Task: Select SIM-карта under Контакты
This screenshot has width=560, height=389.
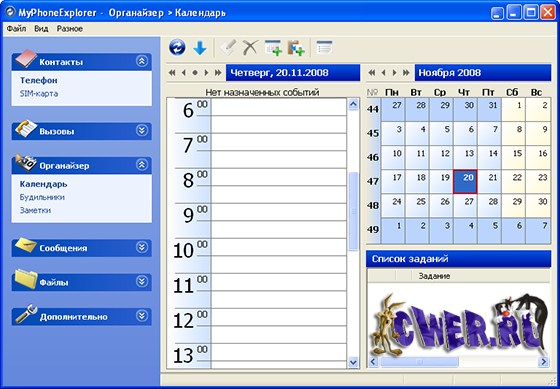Action: tap(39, 94)
